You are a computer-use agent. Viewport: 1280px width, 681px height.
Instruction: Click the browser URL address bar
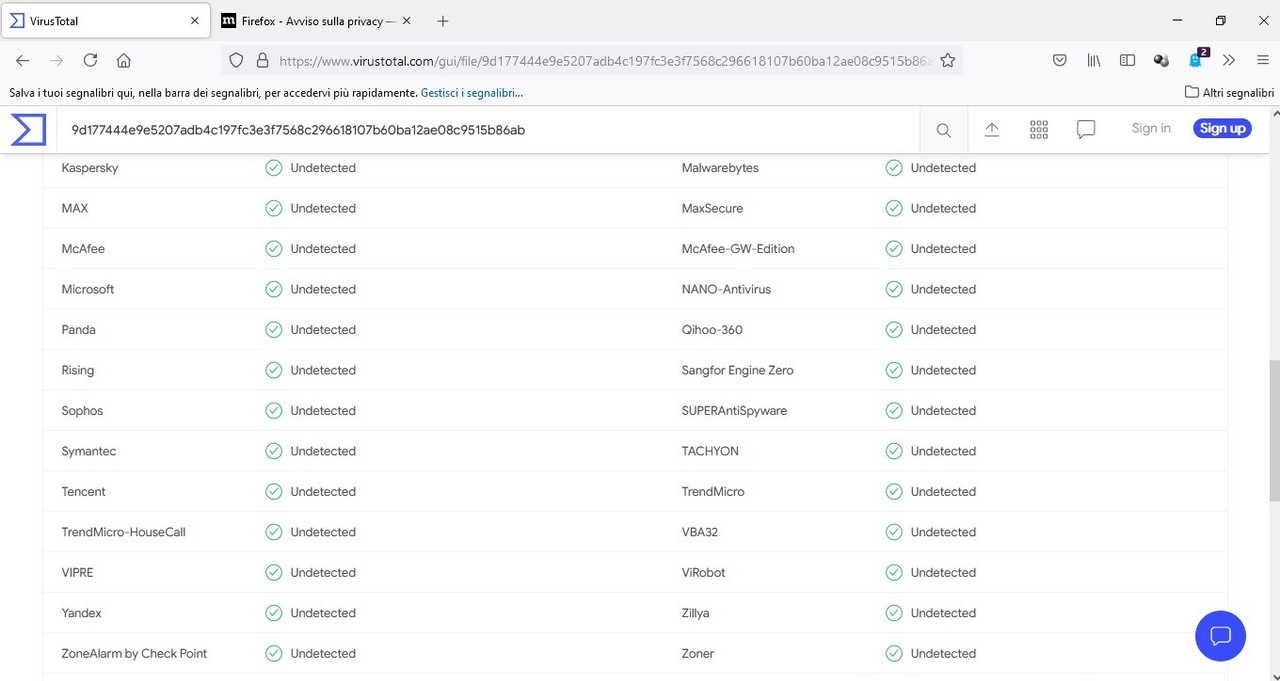coord(604,60)
